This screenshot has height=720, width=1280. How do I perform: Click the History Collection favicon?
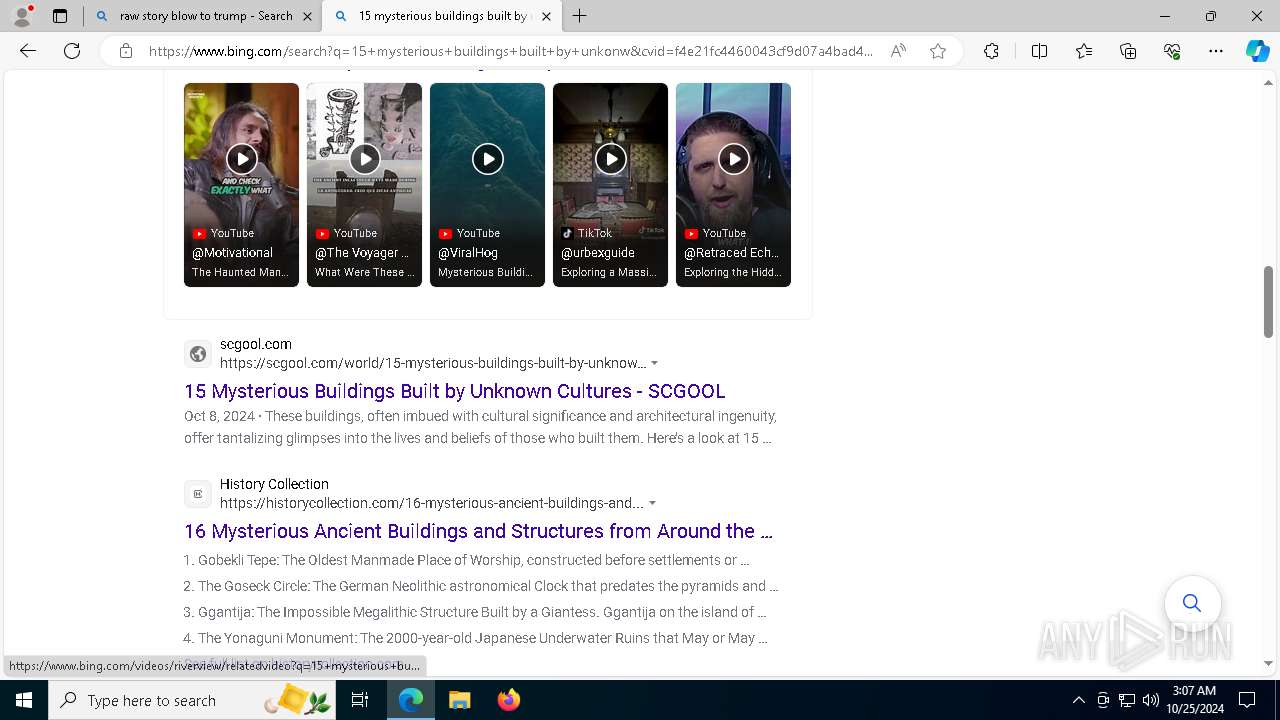pyautogui.click(x=198, y=494)
